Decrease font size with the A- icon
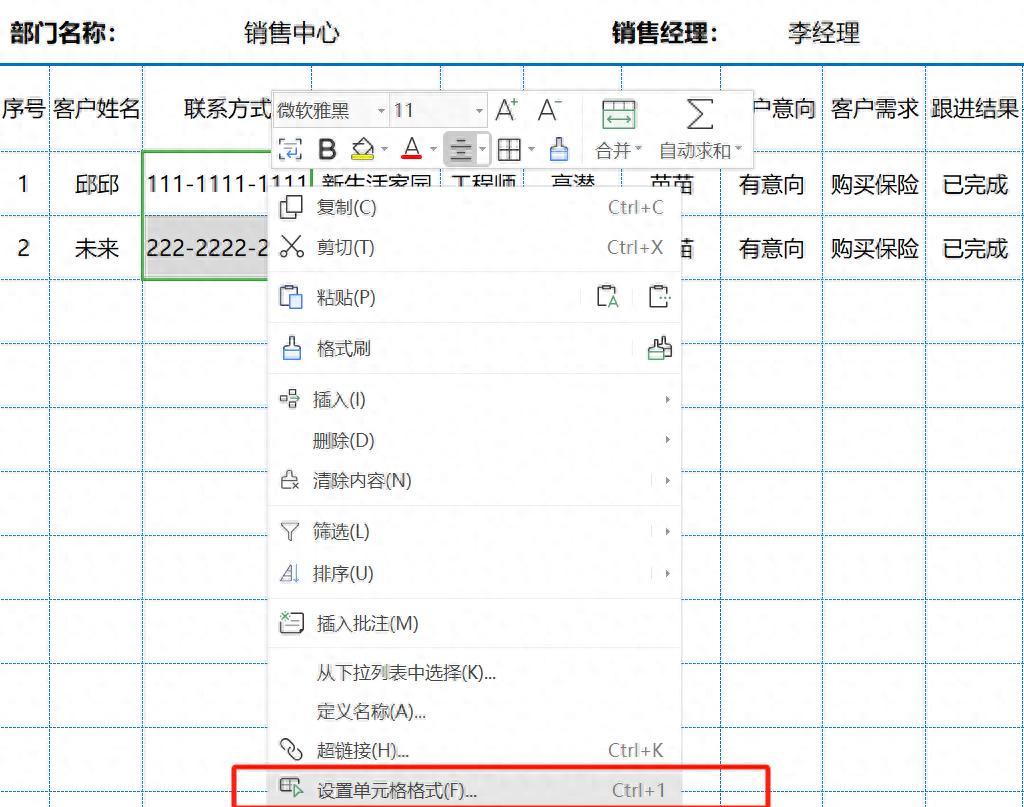Screen dimensions: 1024x807 [x=549, y=110]
